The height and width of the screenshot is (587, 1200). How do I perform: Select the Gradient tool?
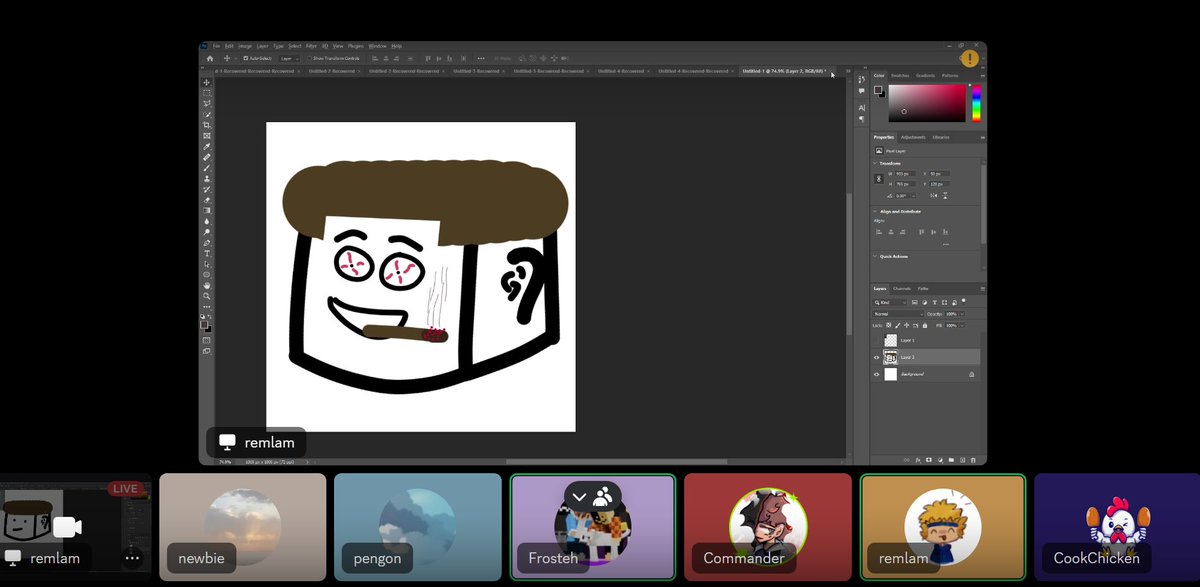207,211
